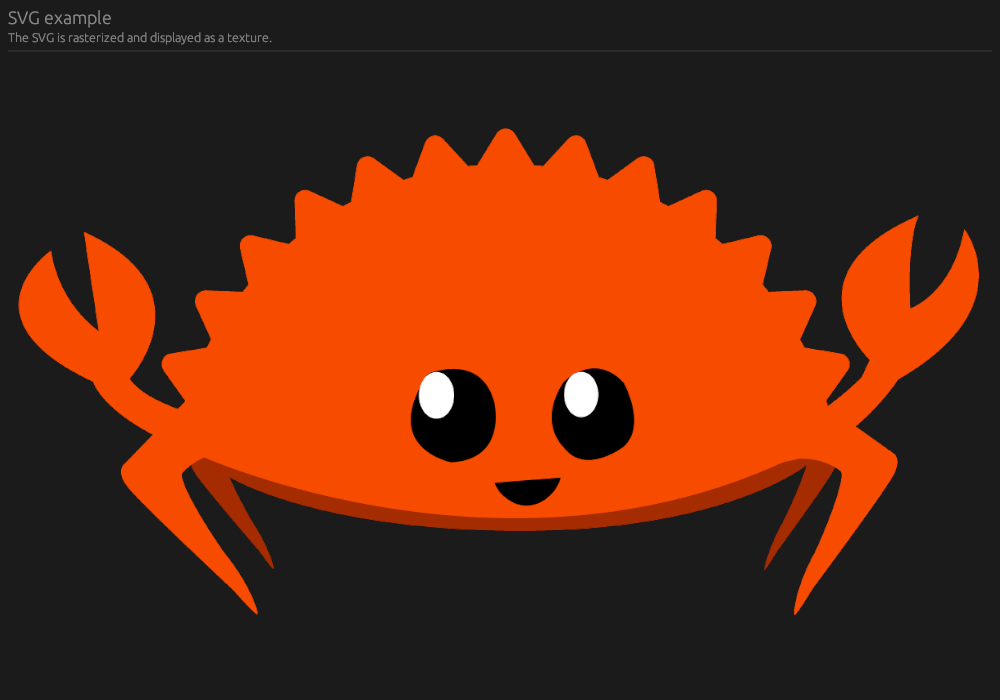
Task: Click the subtitle about the rasterized SVG
Action: click(x=139, y=38)
